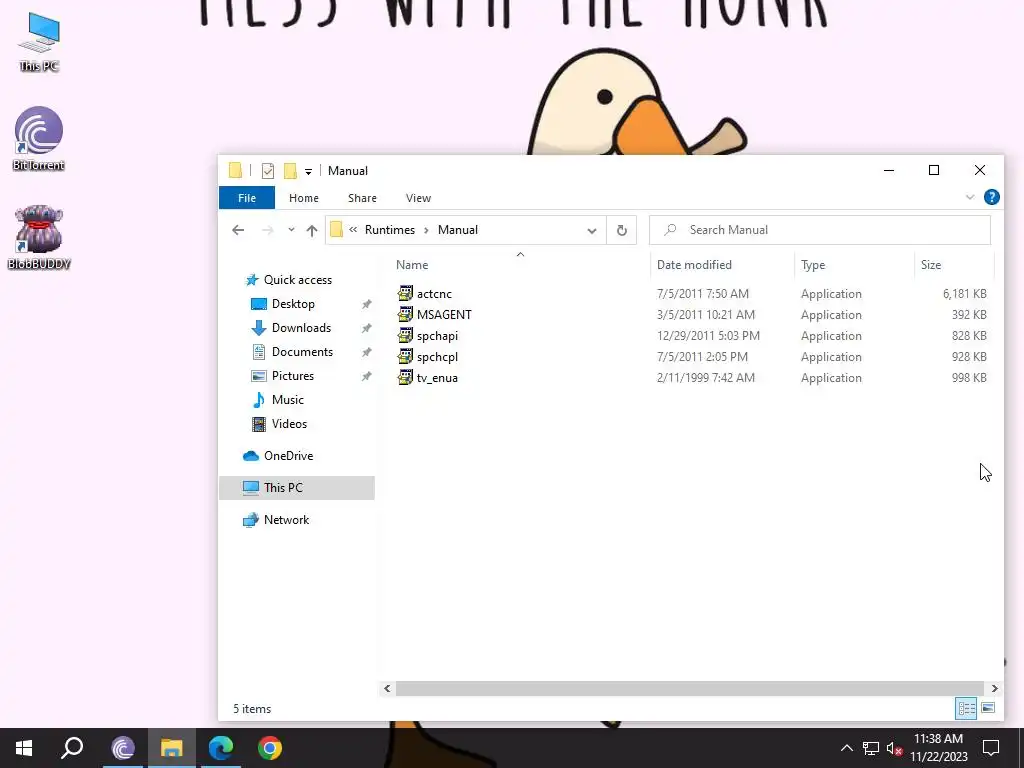This screenshot has width=1024, height=768.
Task: Click the horizontal scrollbar left arrow
Action: click(x=387, y=688)
